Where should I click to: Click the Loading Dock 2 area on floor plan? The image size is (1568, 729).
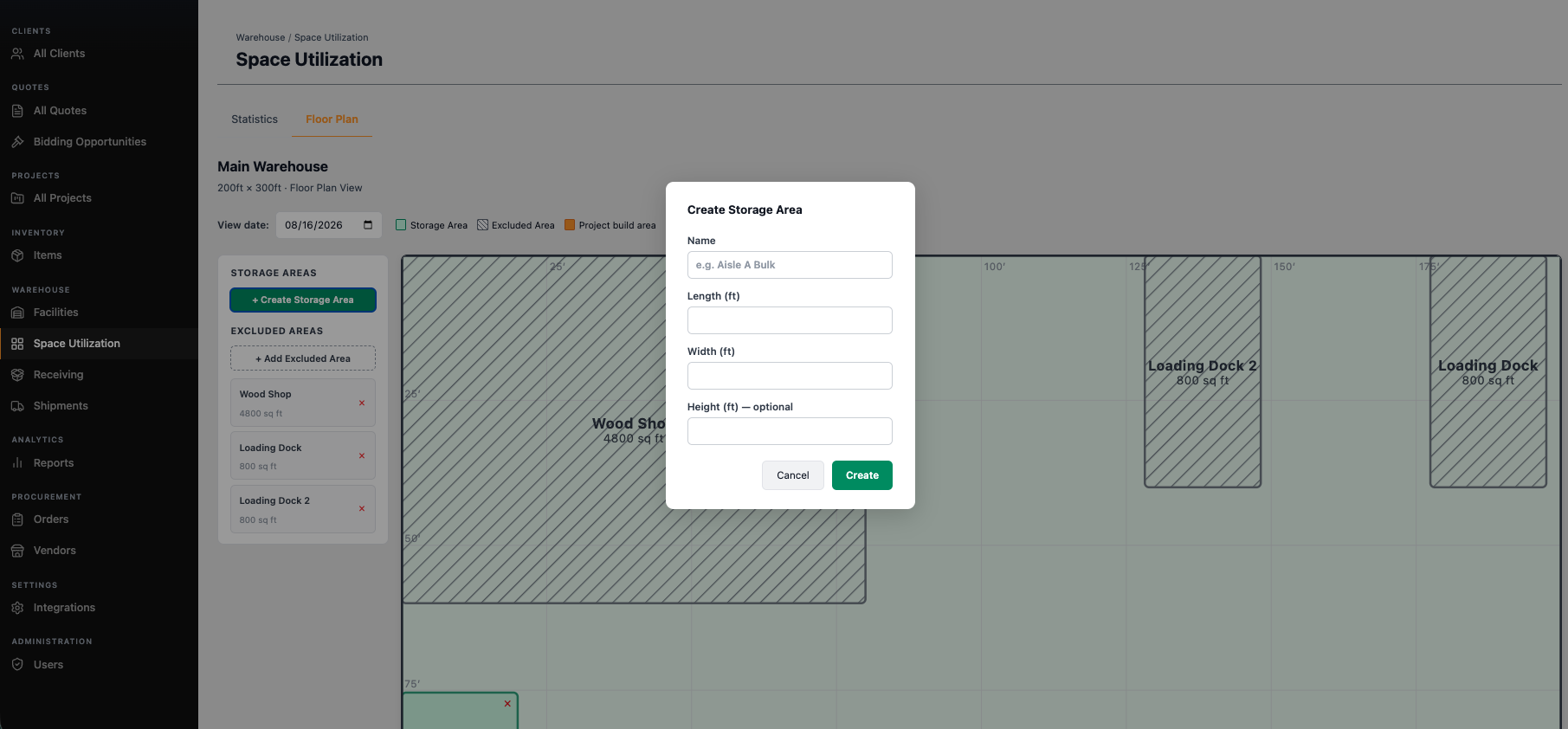[x=1203, y=371]
